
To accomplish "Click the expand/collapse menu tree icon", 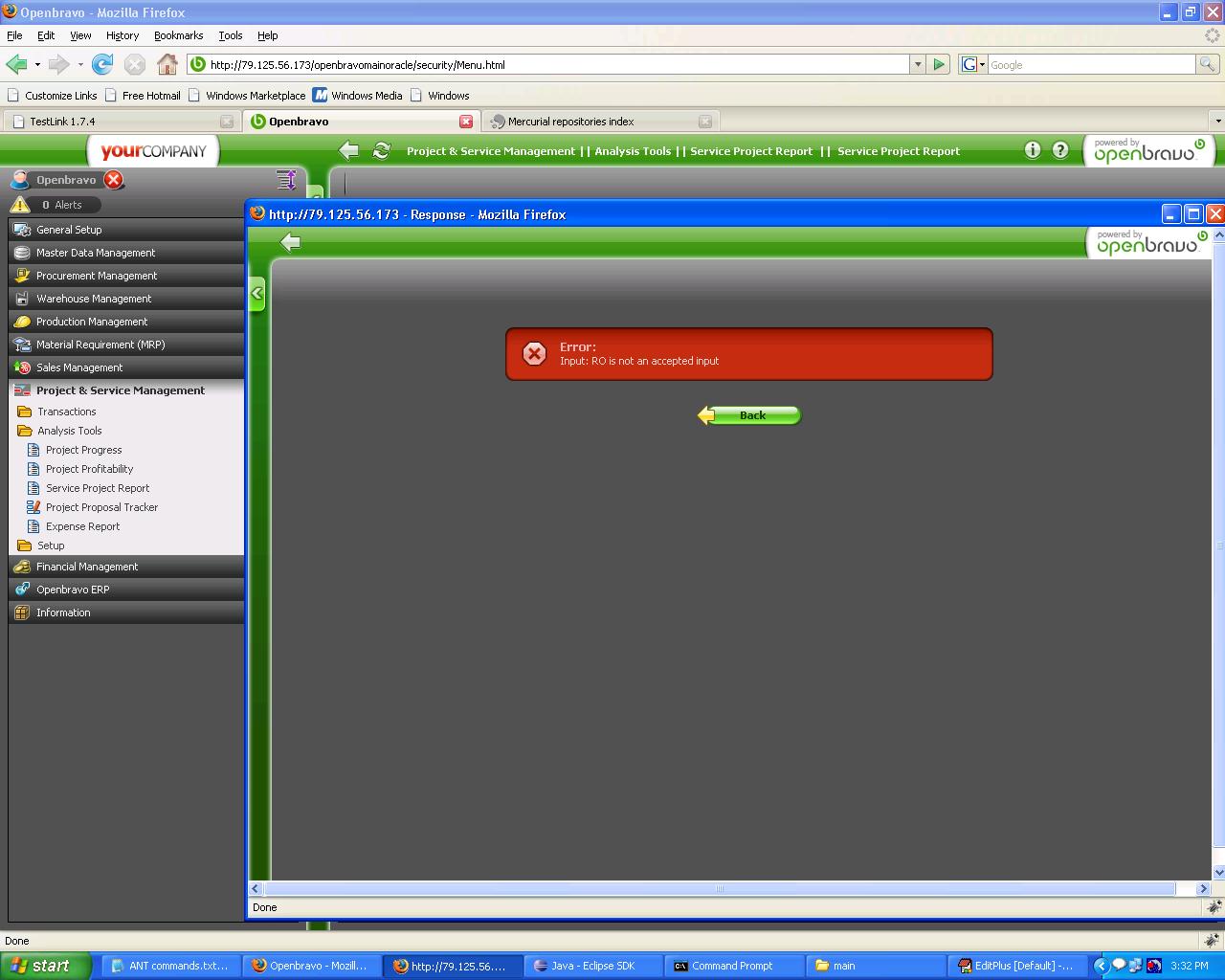I will (x=286, y=179).
